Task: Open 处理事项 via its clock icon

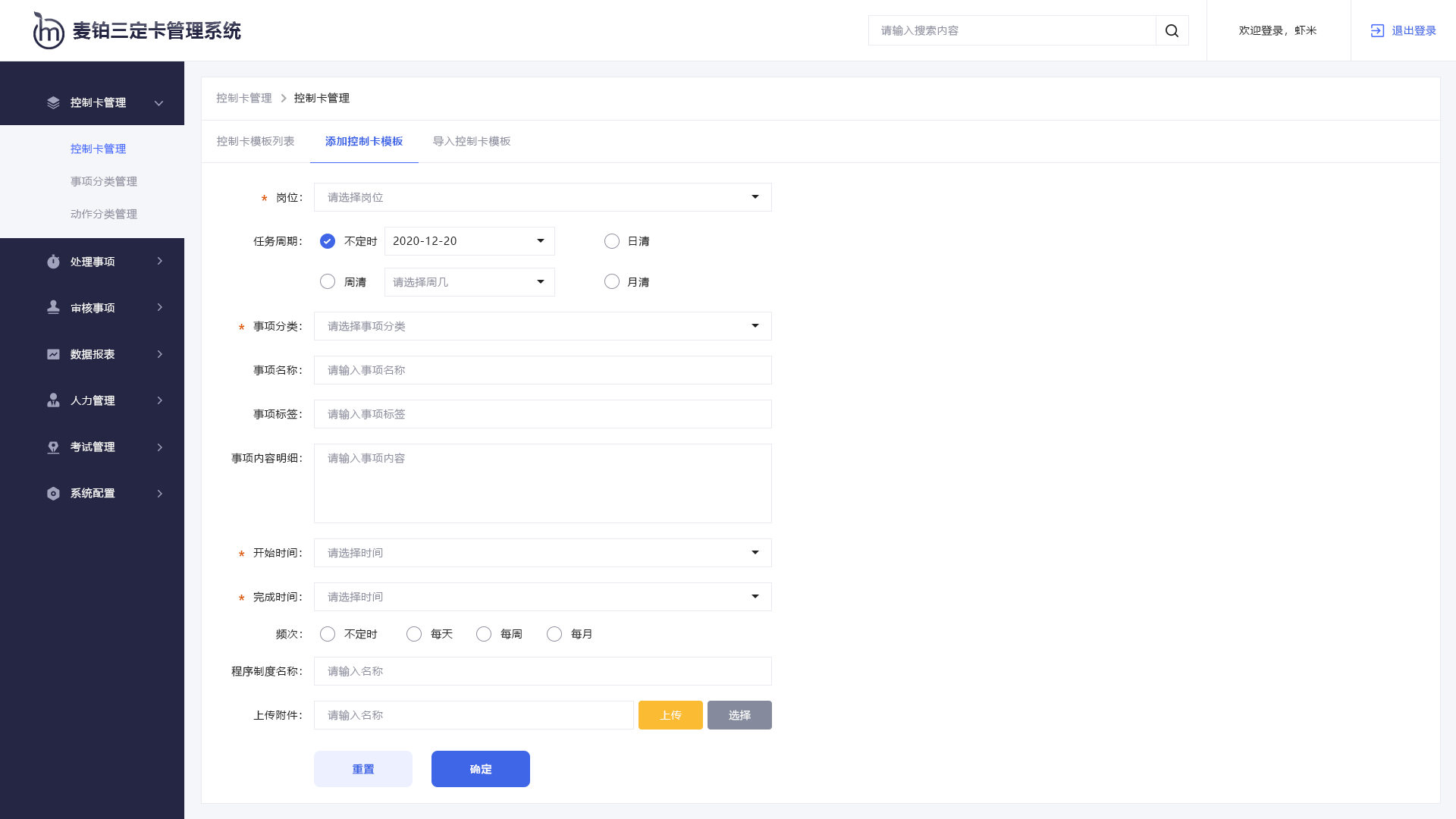Action: [x=52, y=261]
